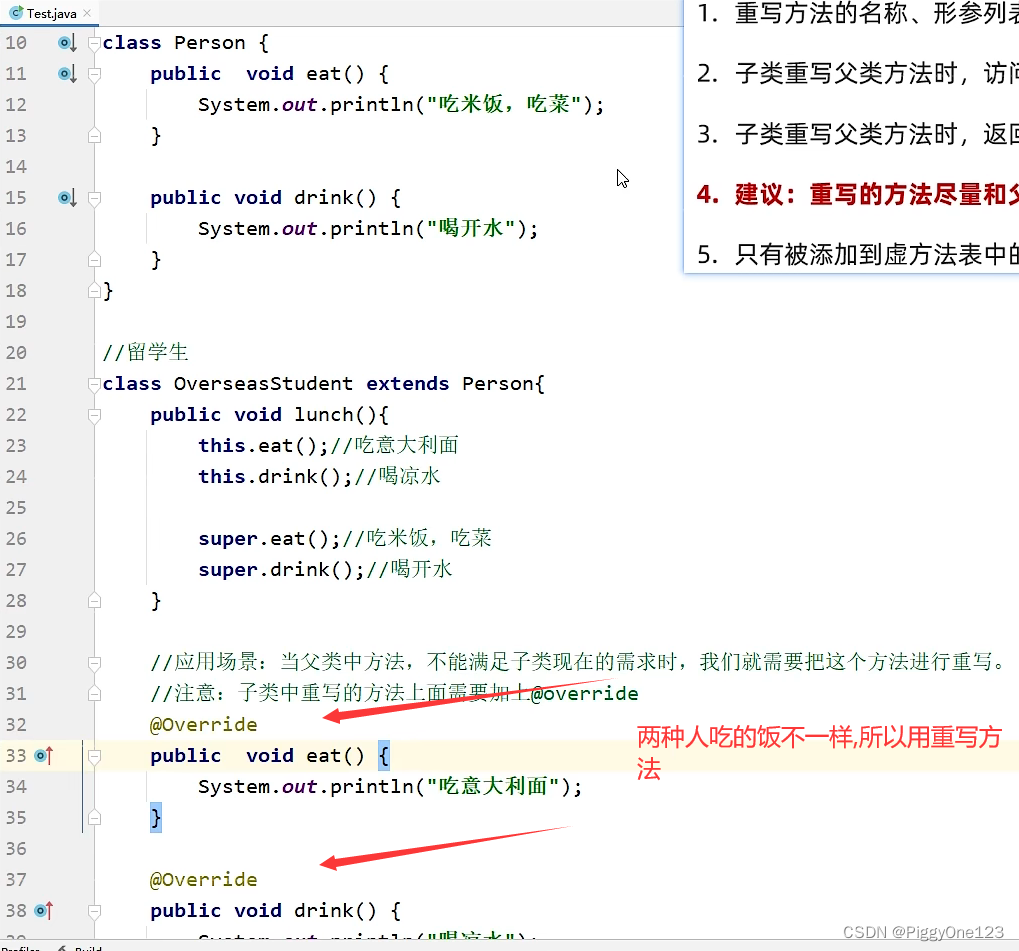Click the class fold end marker on line 18
This screenshot has width=1019, height=951.
point(94,291)
